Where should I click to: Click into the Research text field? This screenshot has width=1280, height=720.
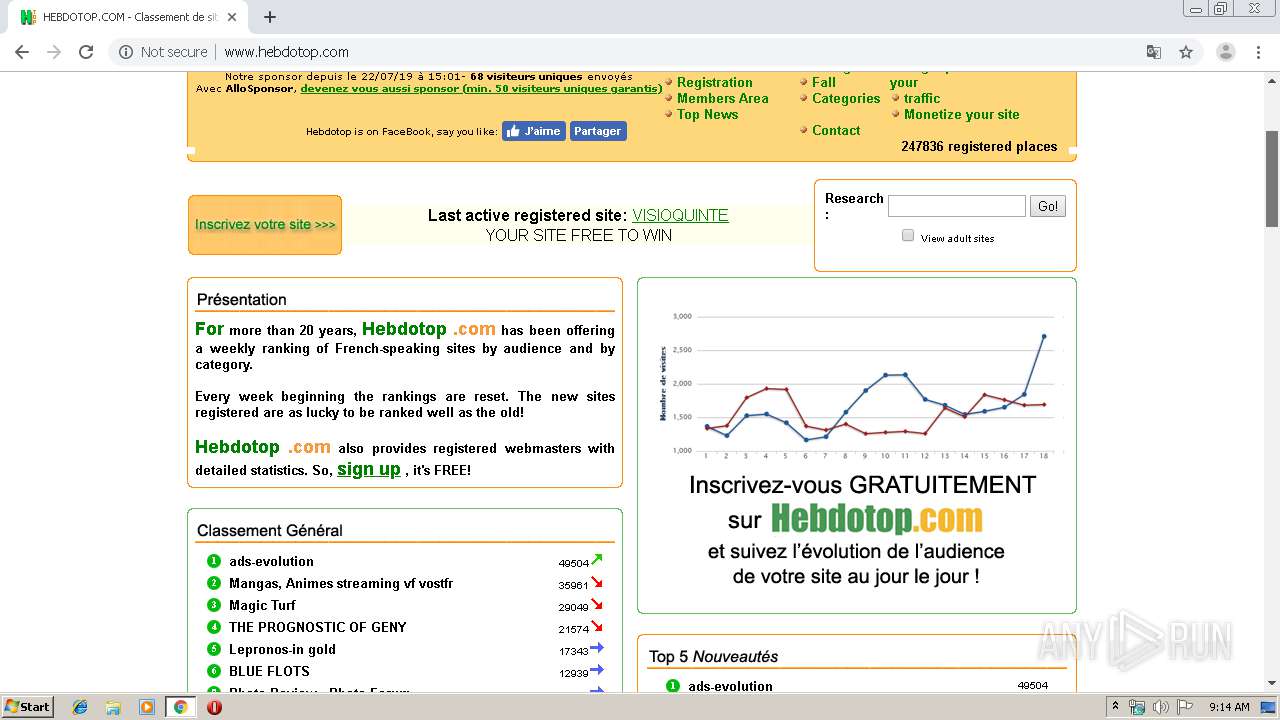[957, 206]
